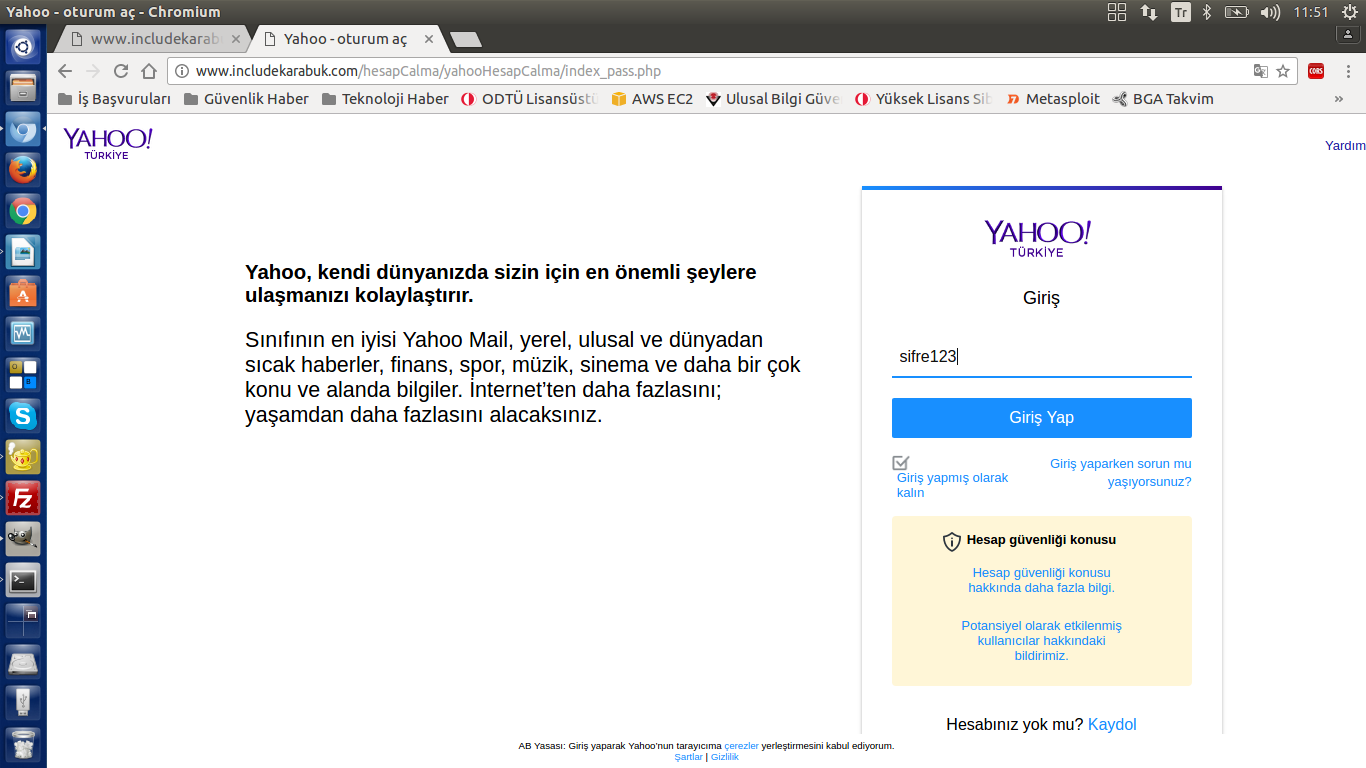Open the network connections indicator

(1149, 12)
